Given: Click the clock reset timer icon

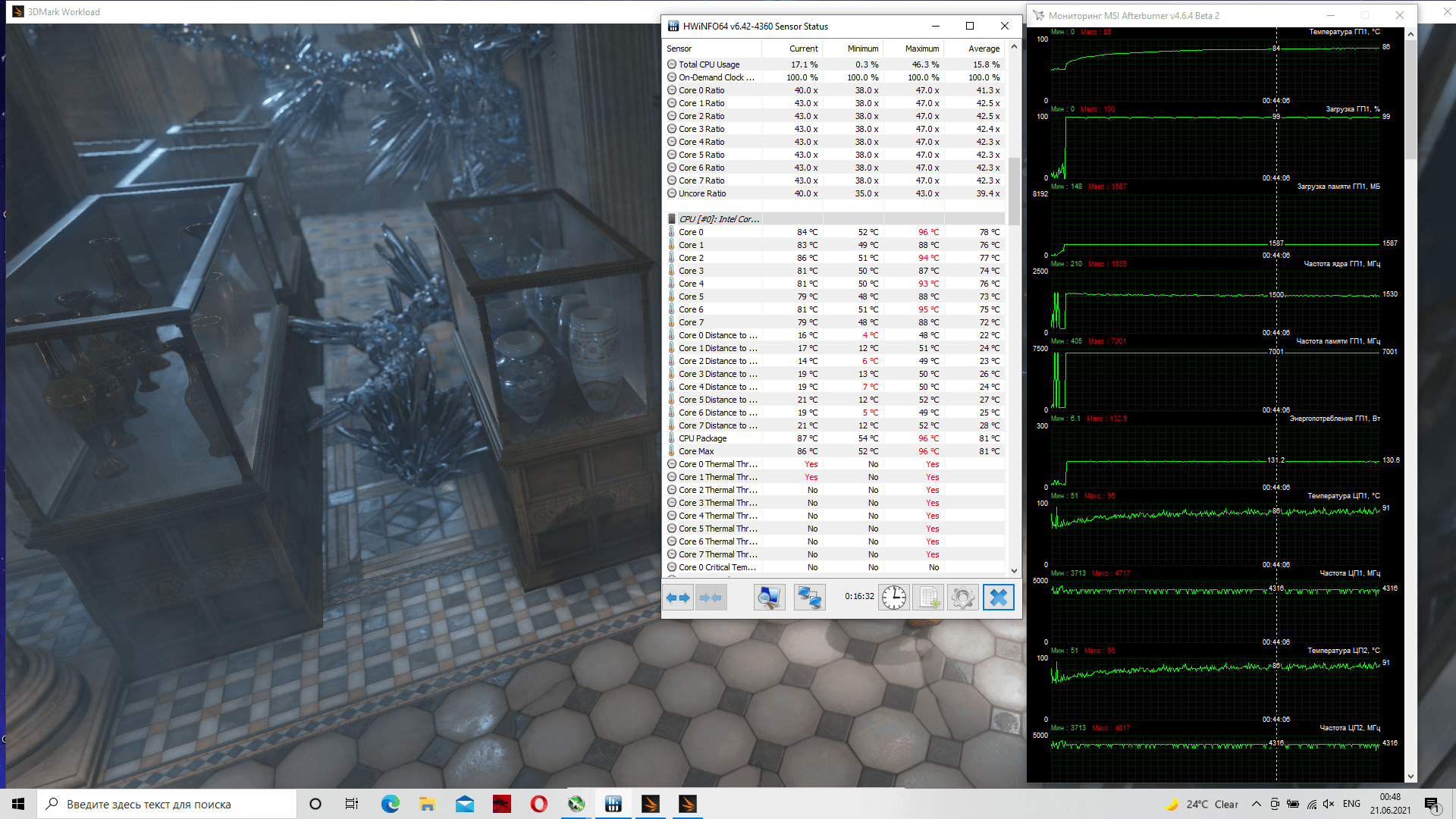Looking at the screenshot, I should tap(894, 598).
